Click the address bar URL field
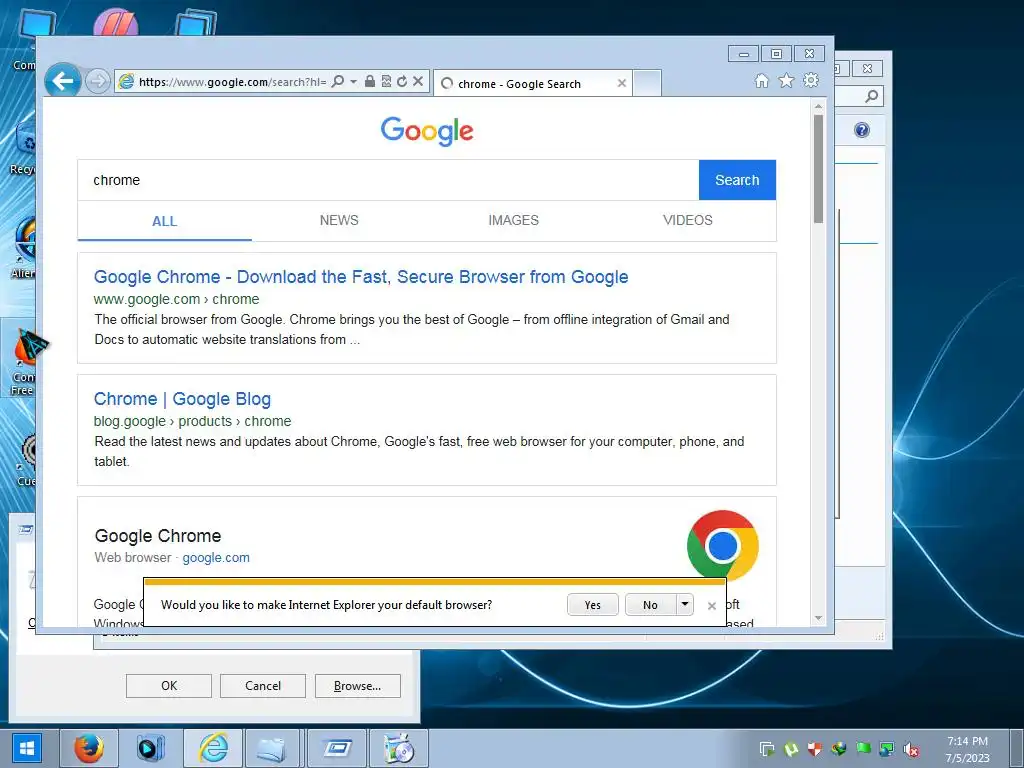The height and width of the screenshot is (768, 1024). (232, 82)
